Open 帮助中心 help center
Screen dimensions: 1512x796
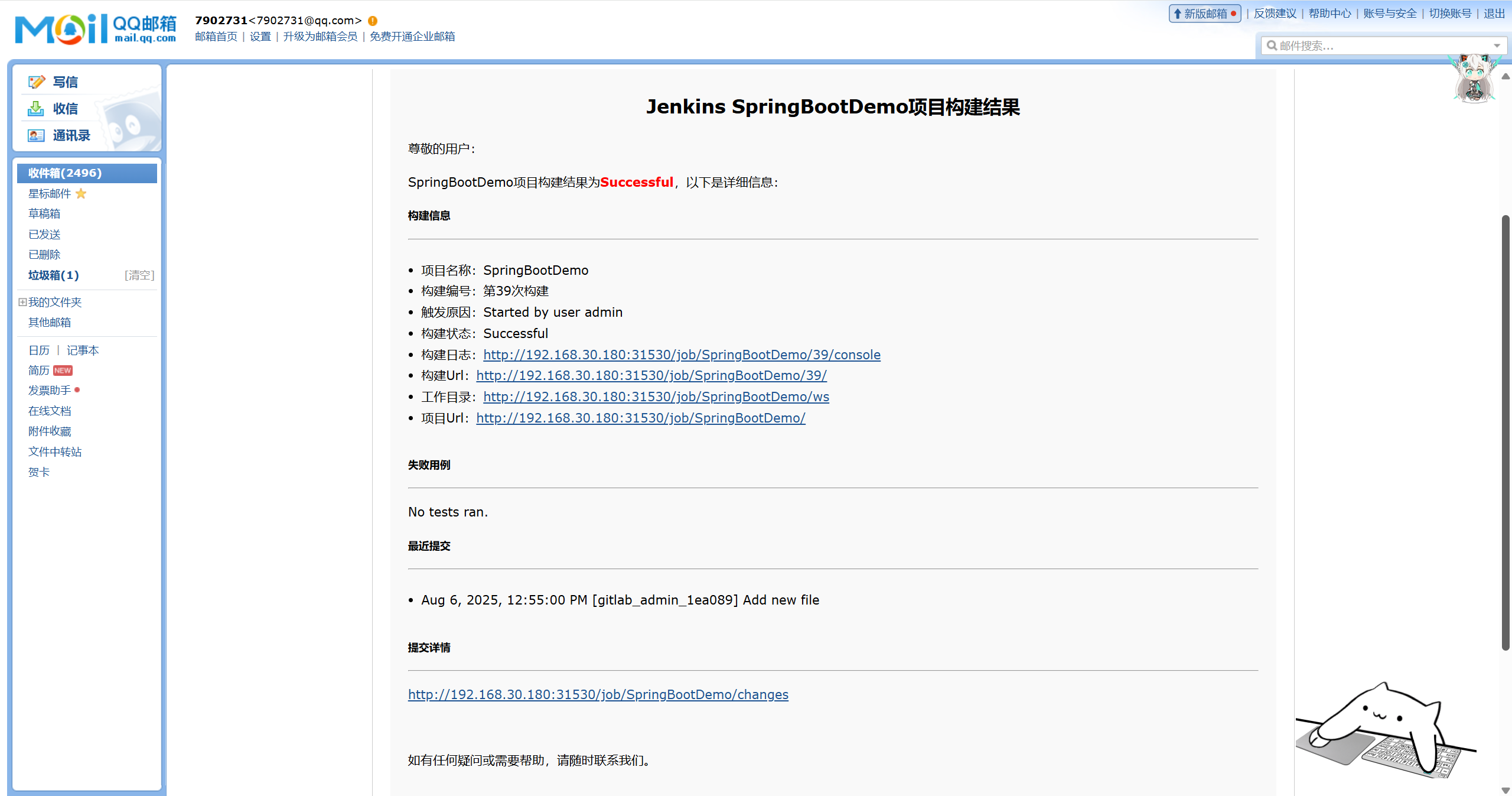click(x=1329, y=14)
